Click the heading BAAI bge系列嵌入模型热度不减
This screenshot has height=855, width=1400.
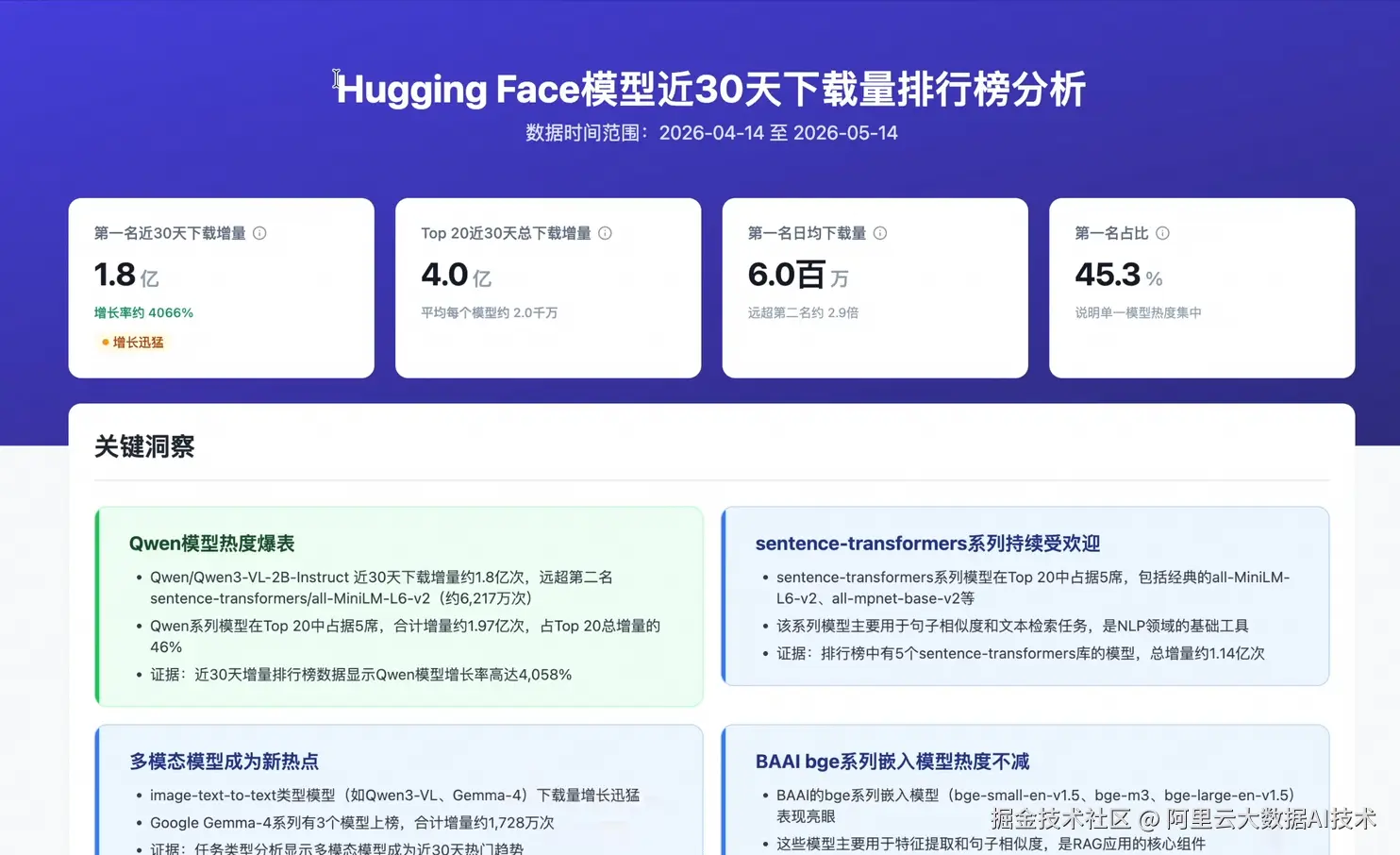892,762
